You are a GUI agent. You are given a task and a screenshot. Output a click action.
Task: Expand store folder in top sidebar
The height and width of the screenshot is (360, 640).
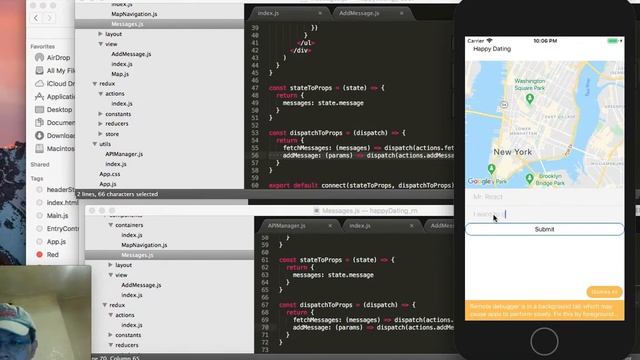pyautogui.click(x=100, y=134)
